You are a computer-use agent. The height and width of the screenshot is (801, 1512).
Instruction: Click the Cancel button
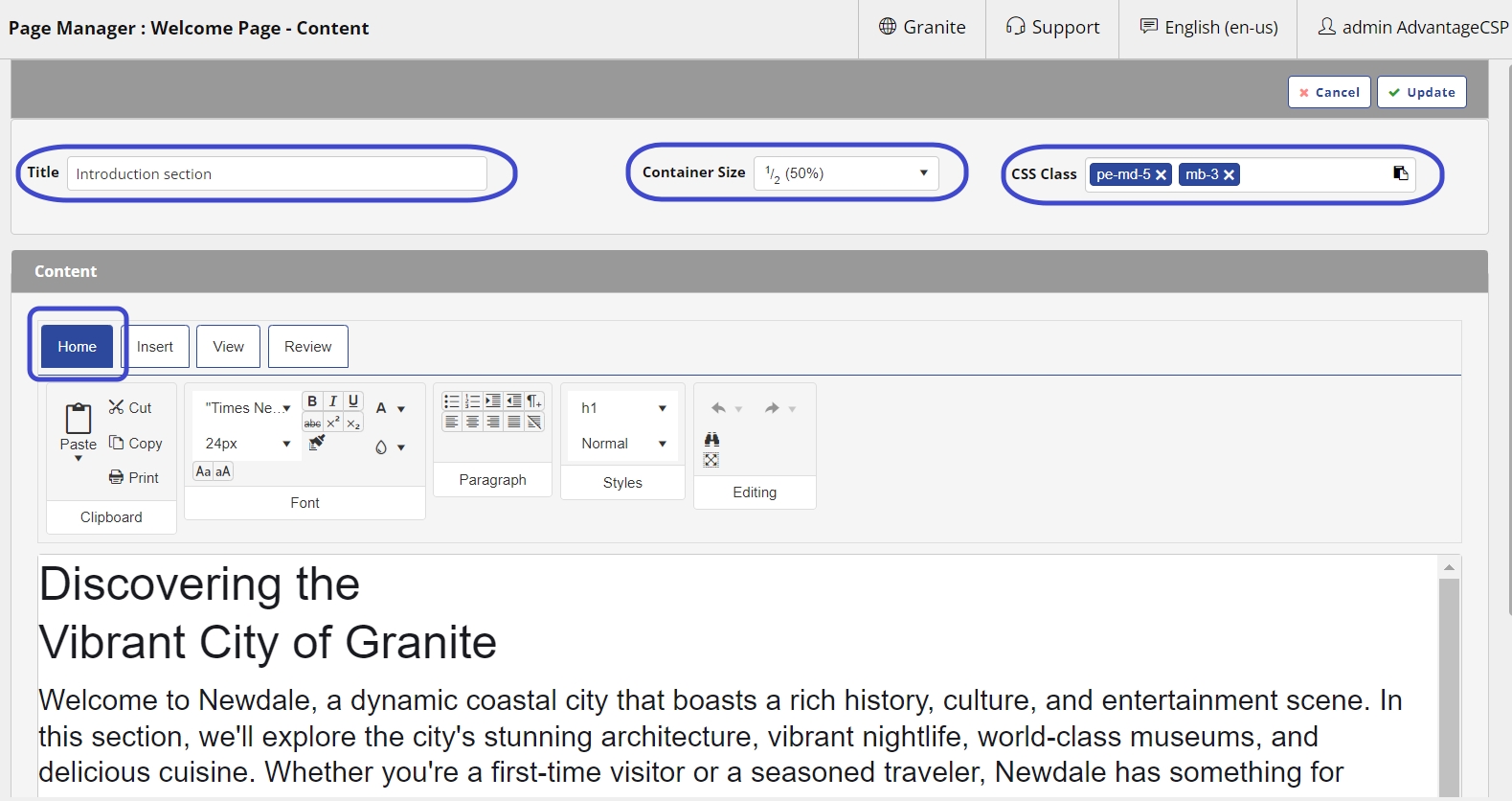(x=1329, y=92)
